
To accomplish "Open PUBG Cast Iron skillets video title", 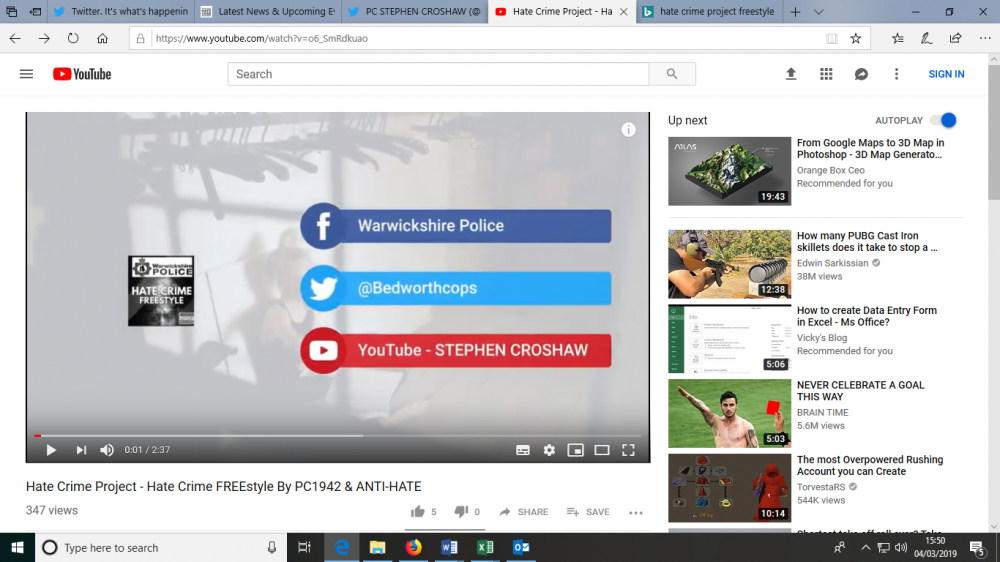I will point(867,241).
